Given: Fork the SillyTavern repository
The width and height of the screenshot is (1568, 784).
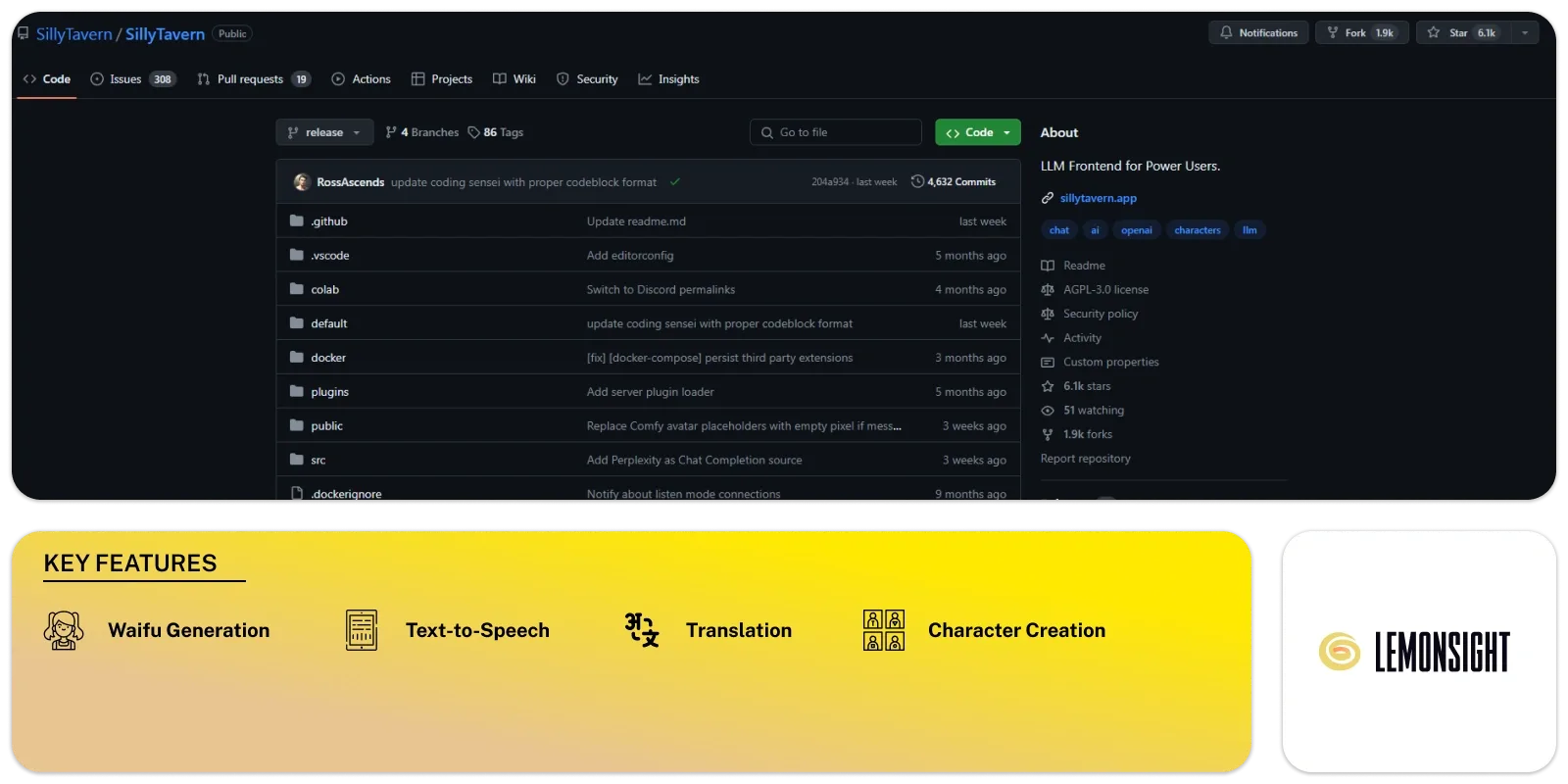Looking at the screenshot, I should (1361, 32).
